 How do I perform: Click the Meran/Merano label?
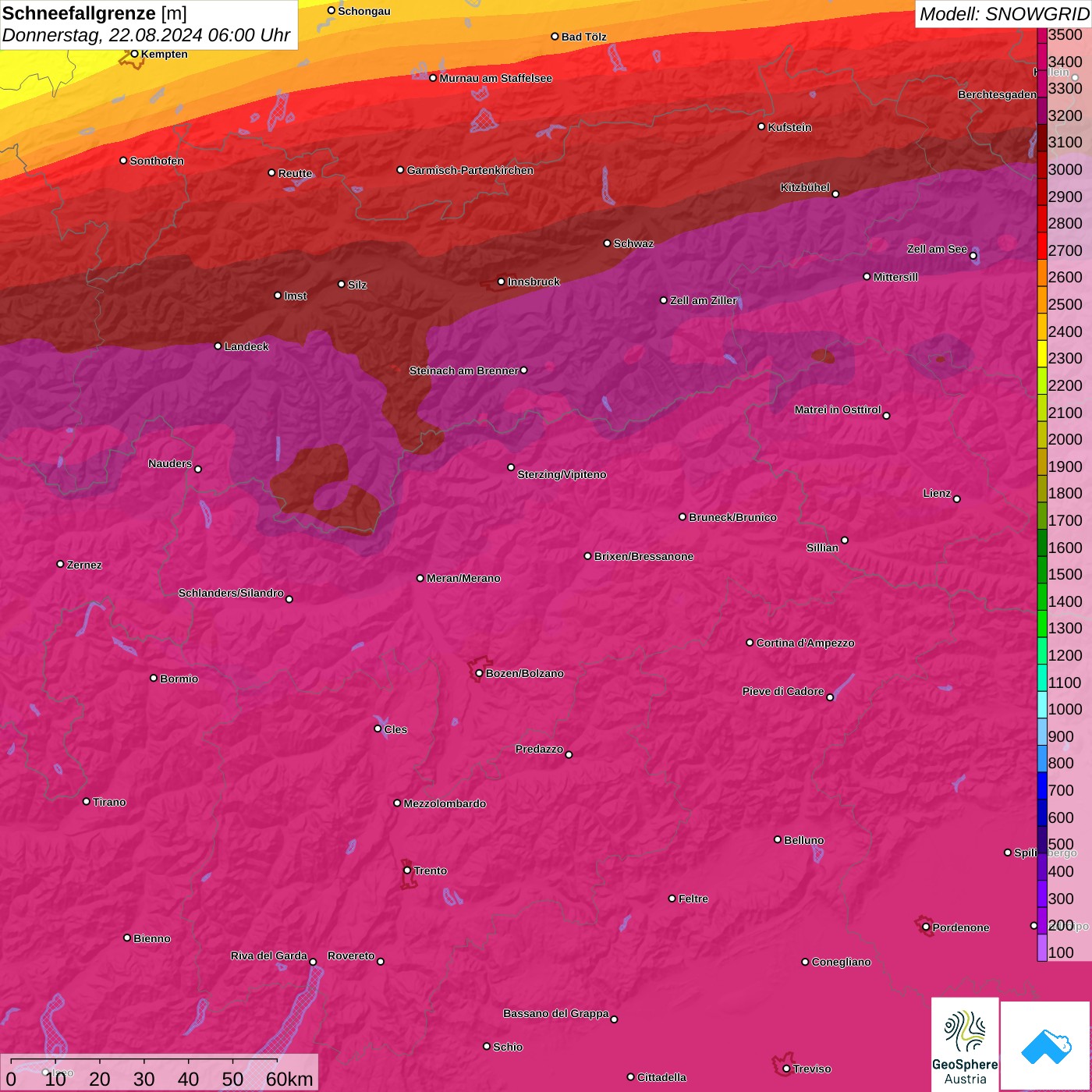point(463,578)
